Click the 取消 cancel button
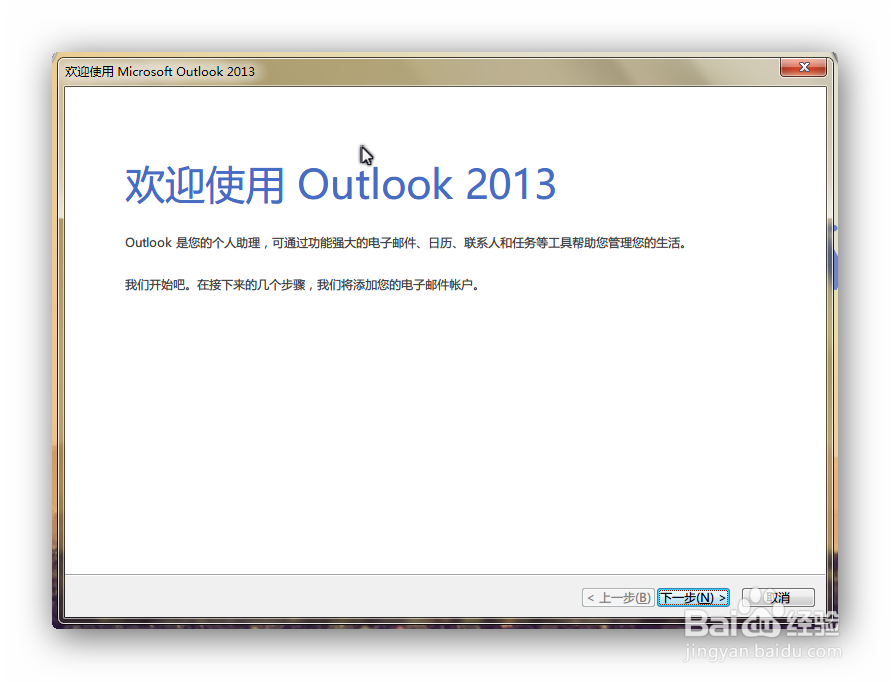 [x=778, y=597]
